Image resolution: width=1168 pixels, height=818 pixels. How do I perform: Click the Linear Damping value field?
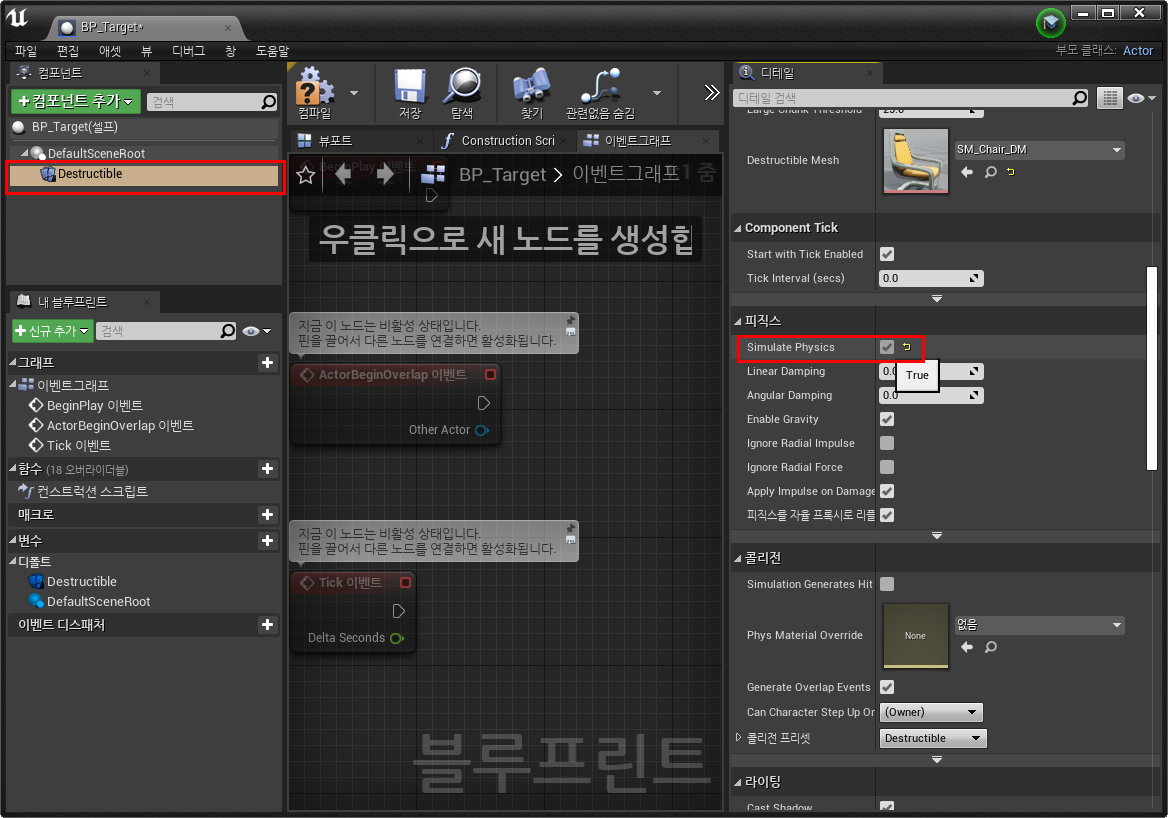(x=931, y=372)
